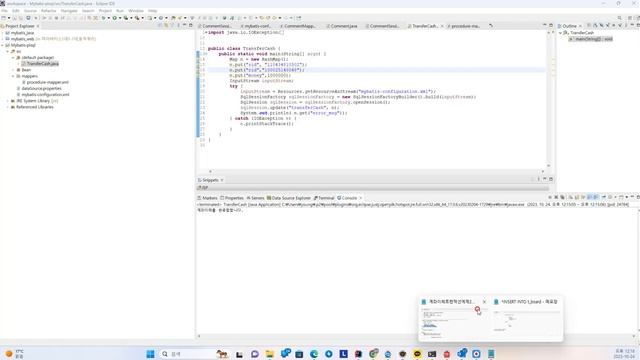Switch to the Data Source Explorer tab
640x360 pixels.
(x=289, y=198)
